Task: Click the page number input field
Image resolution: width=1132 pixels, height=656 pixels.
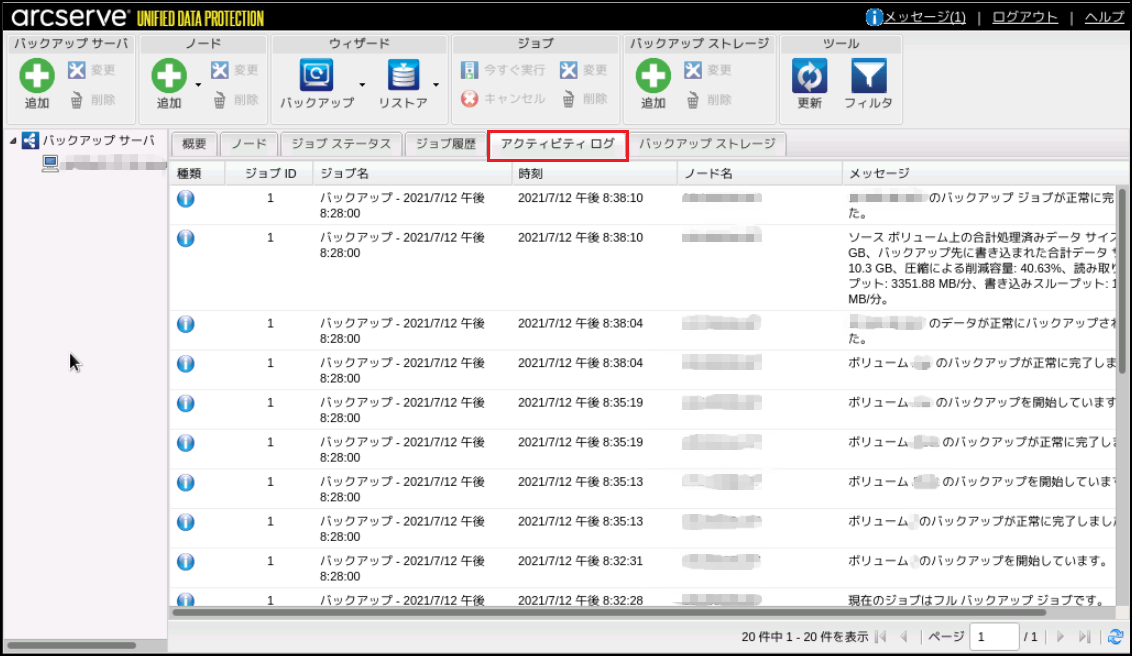Action: pos(993,637)
